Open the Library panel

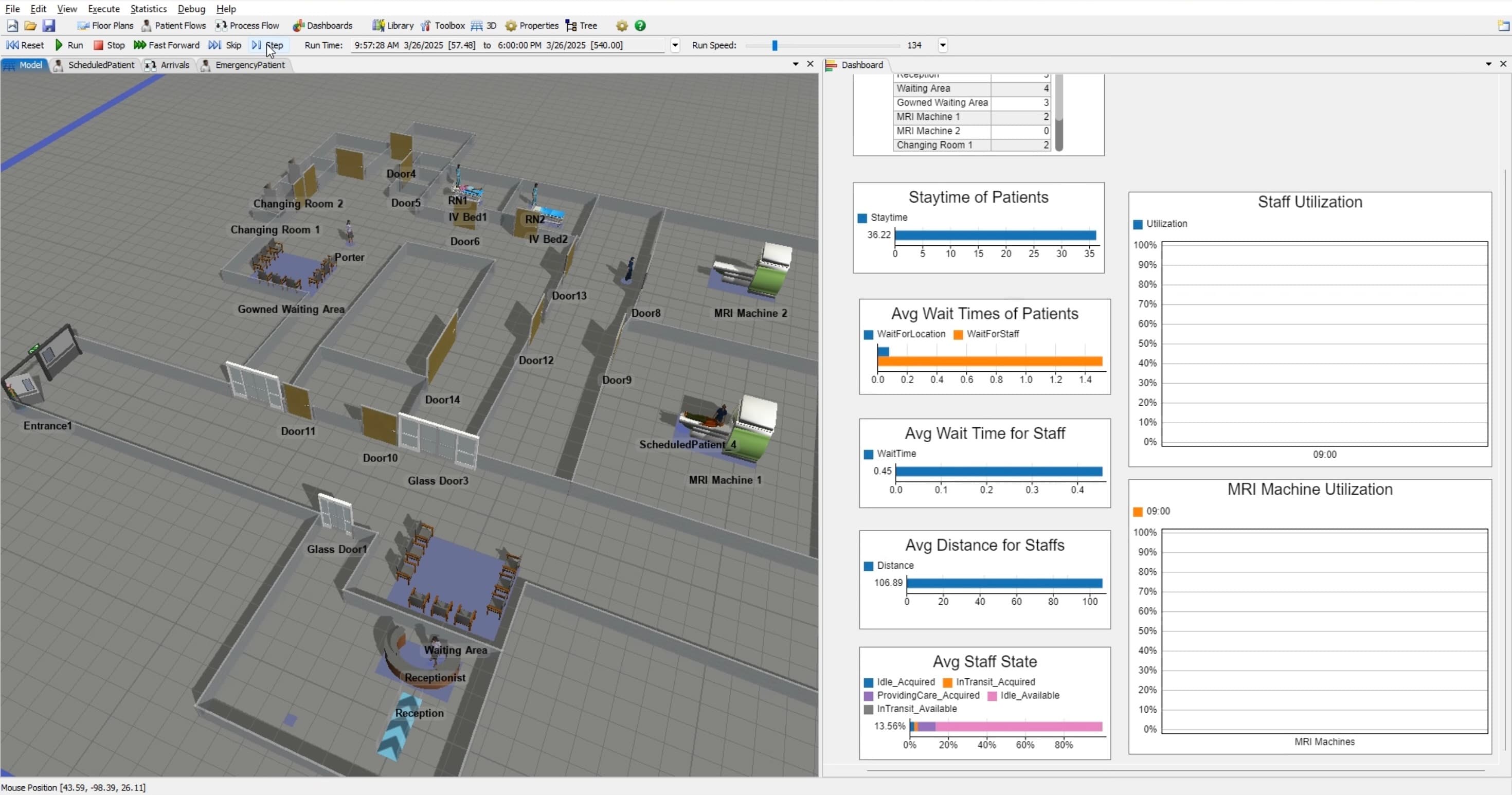pos(392,25)
